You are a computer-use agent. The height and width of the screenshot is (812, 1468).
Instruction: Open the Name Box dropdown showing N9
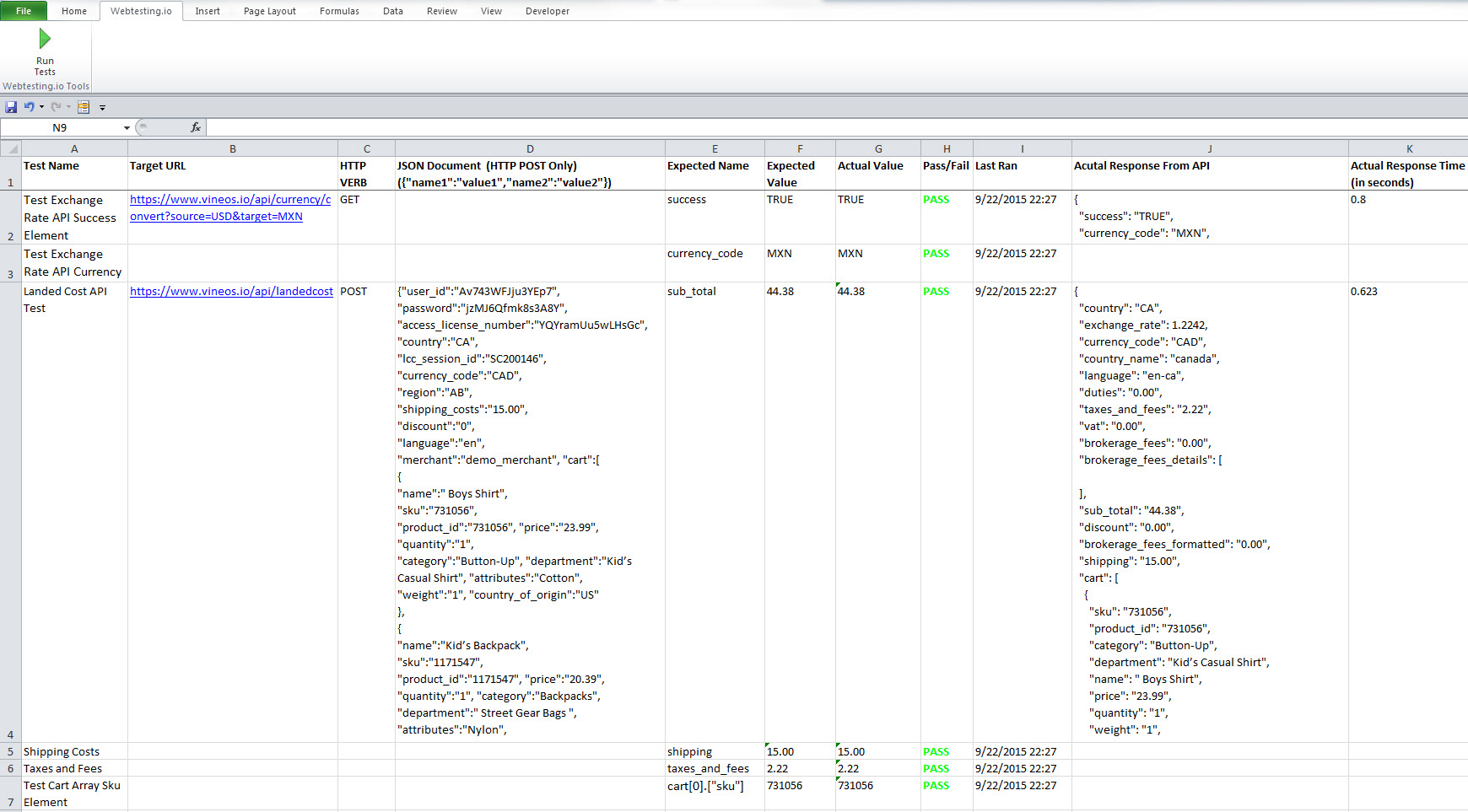[x=127, y=127]
